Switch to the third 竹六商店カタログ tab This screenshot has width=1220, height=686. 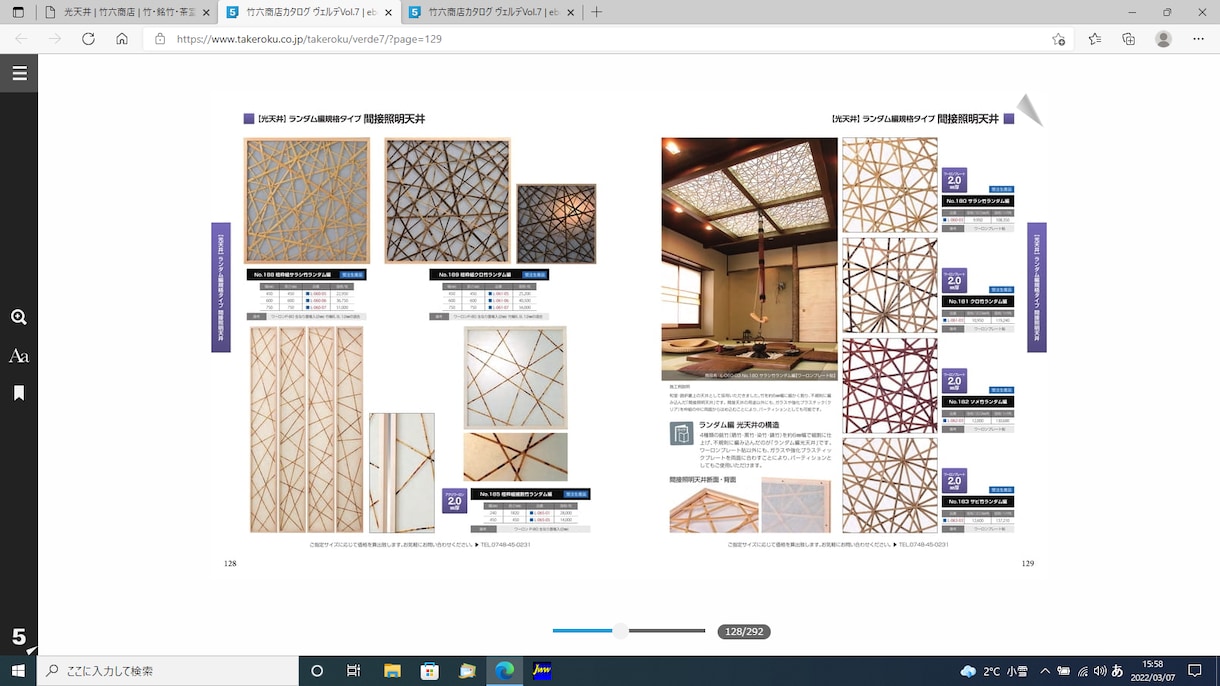(x=490, y=12)
